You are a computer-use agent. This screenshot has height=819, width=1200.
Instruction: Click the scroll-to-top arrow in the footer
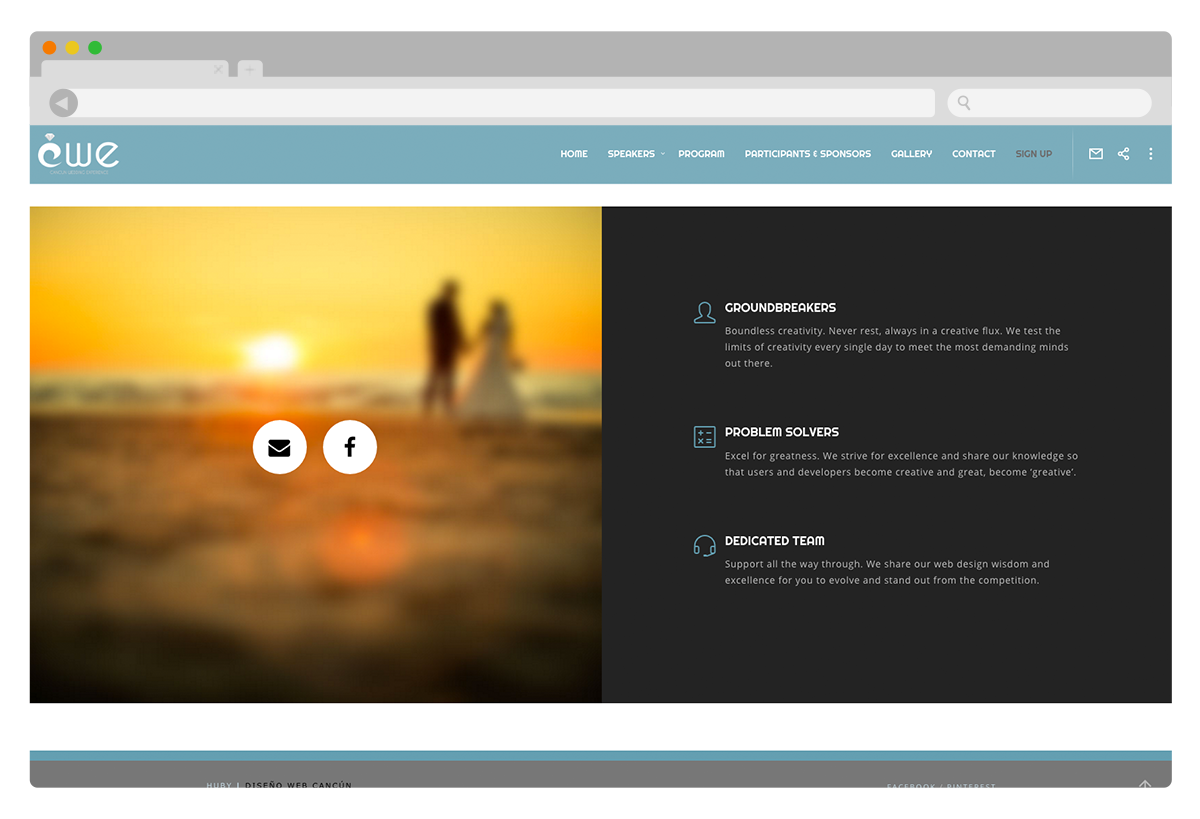[1145, 785]
